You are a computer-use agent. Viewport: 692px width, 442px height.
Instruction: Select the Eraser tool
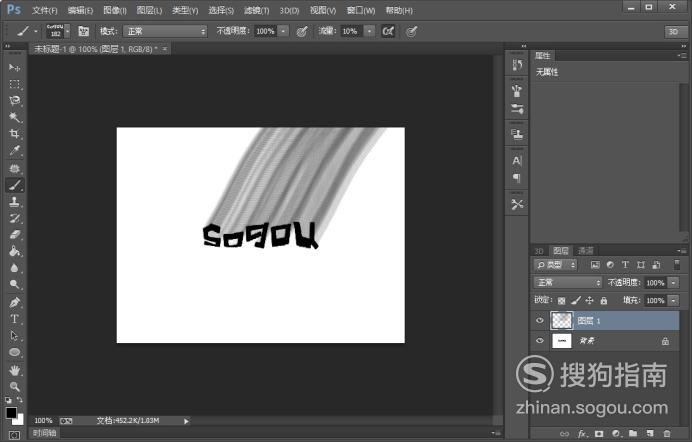15,235
